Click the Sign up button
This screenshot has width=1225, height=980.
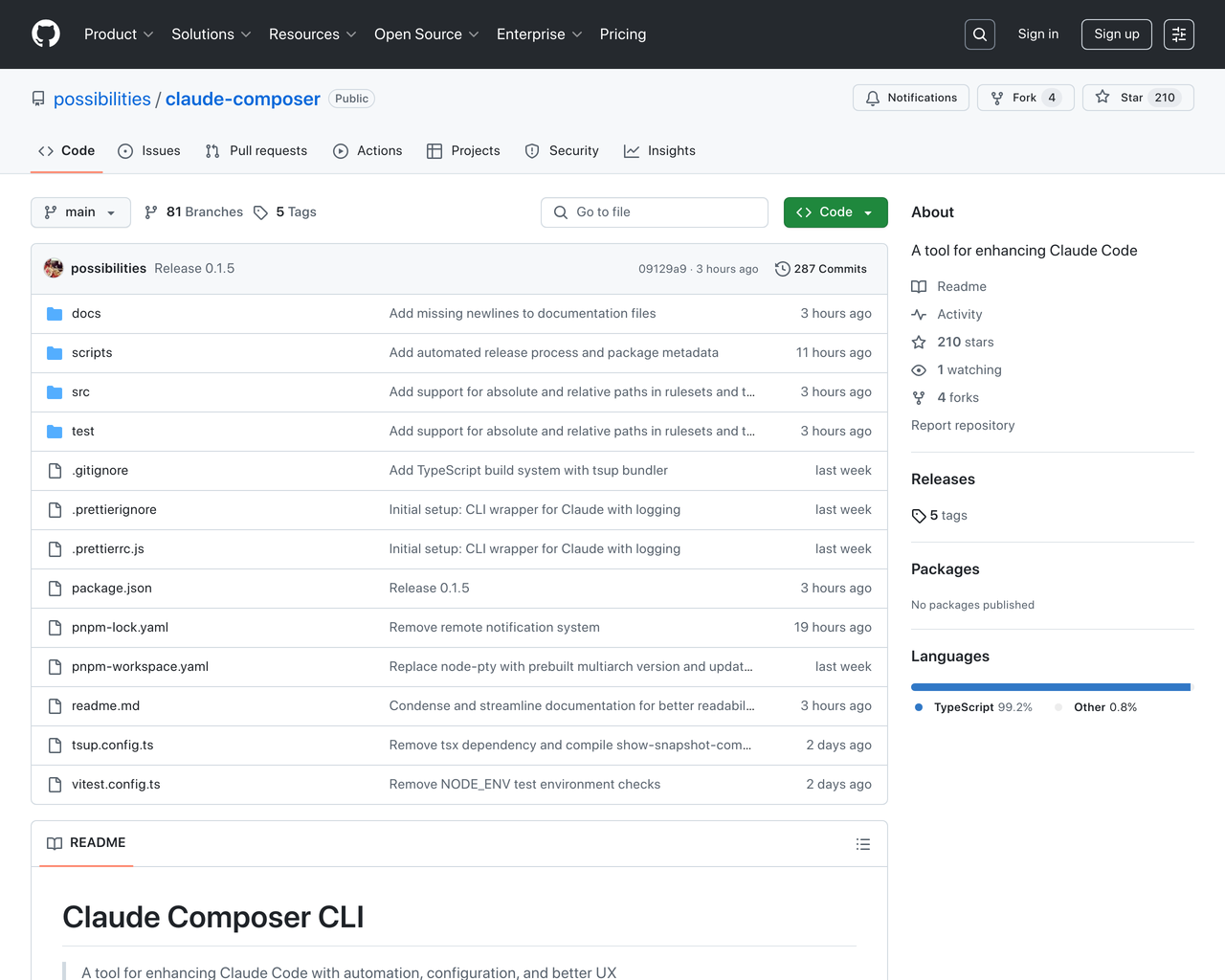pos(1117,34)
